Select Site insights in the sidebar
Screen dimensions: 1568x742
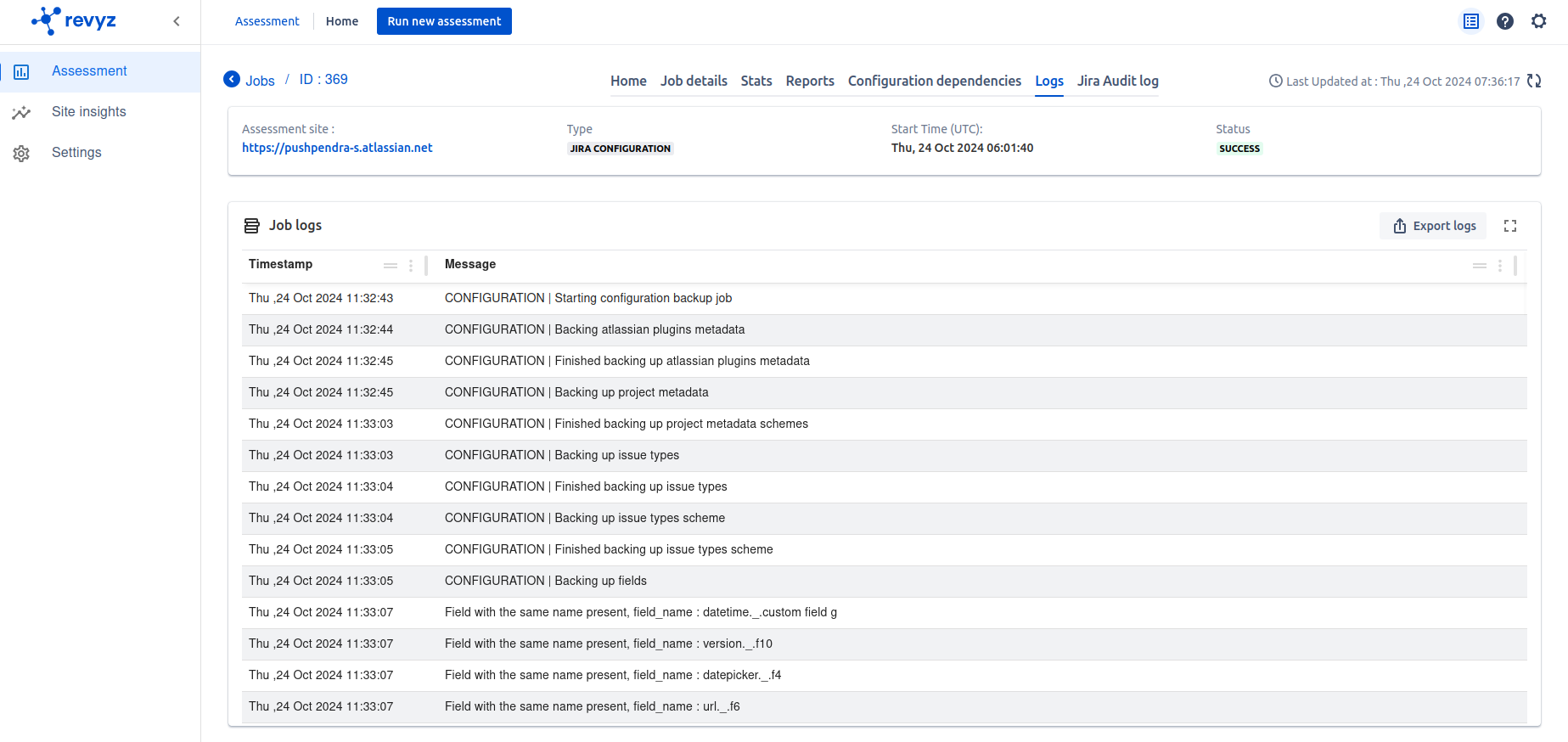pos(88,112)
